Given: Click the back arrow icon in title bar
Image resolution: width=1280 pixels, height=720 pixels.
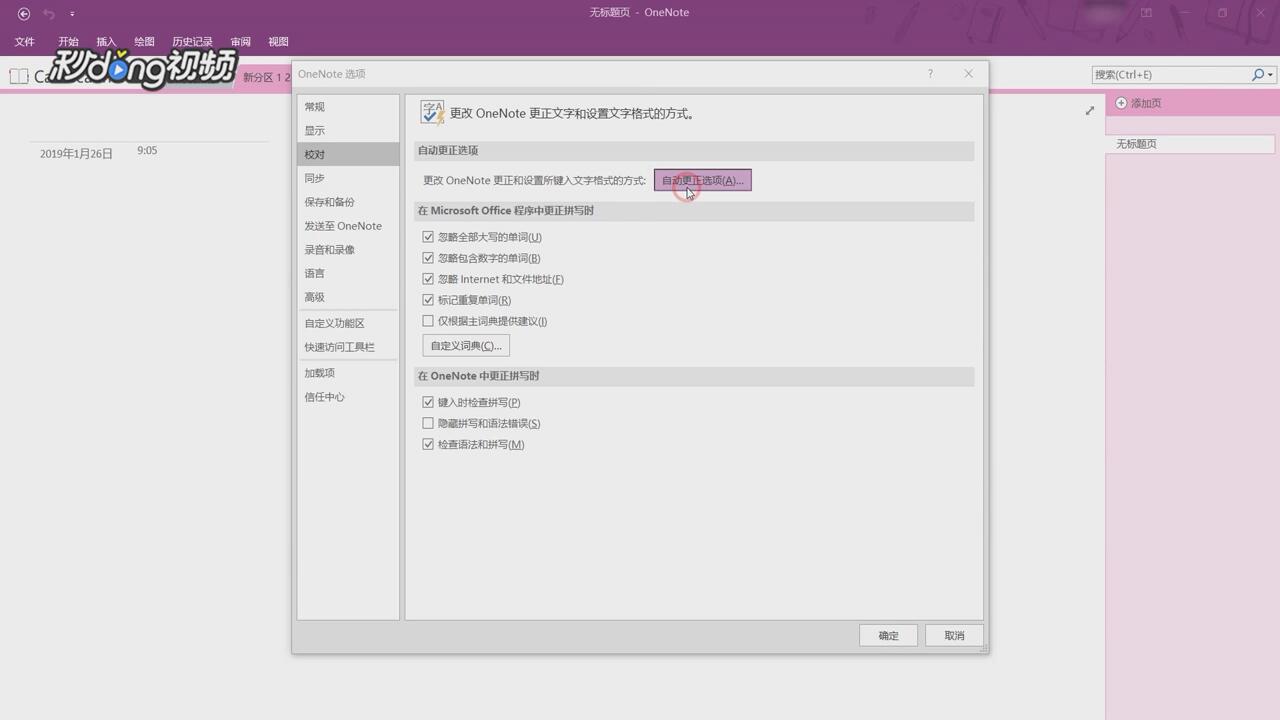Looking at the screenshot, I should tap(24, 14).
